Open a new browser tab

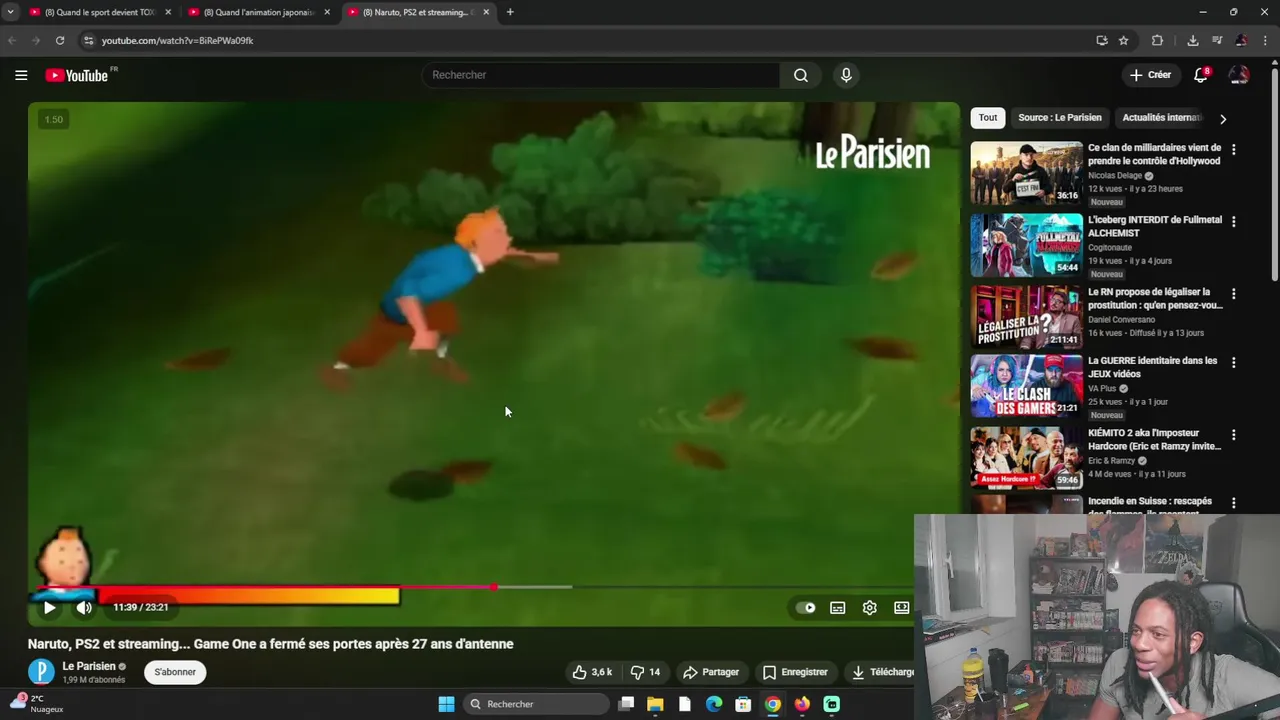510,12
